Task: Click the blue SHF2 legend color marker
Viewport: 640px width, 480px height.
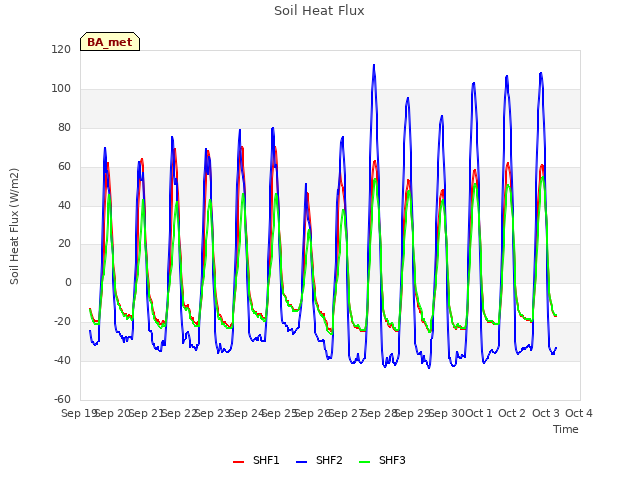Action: coord(301,462)
